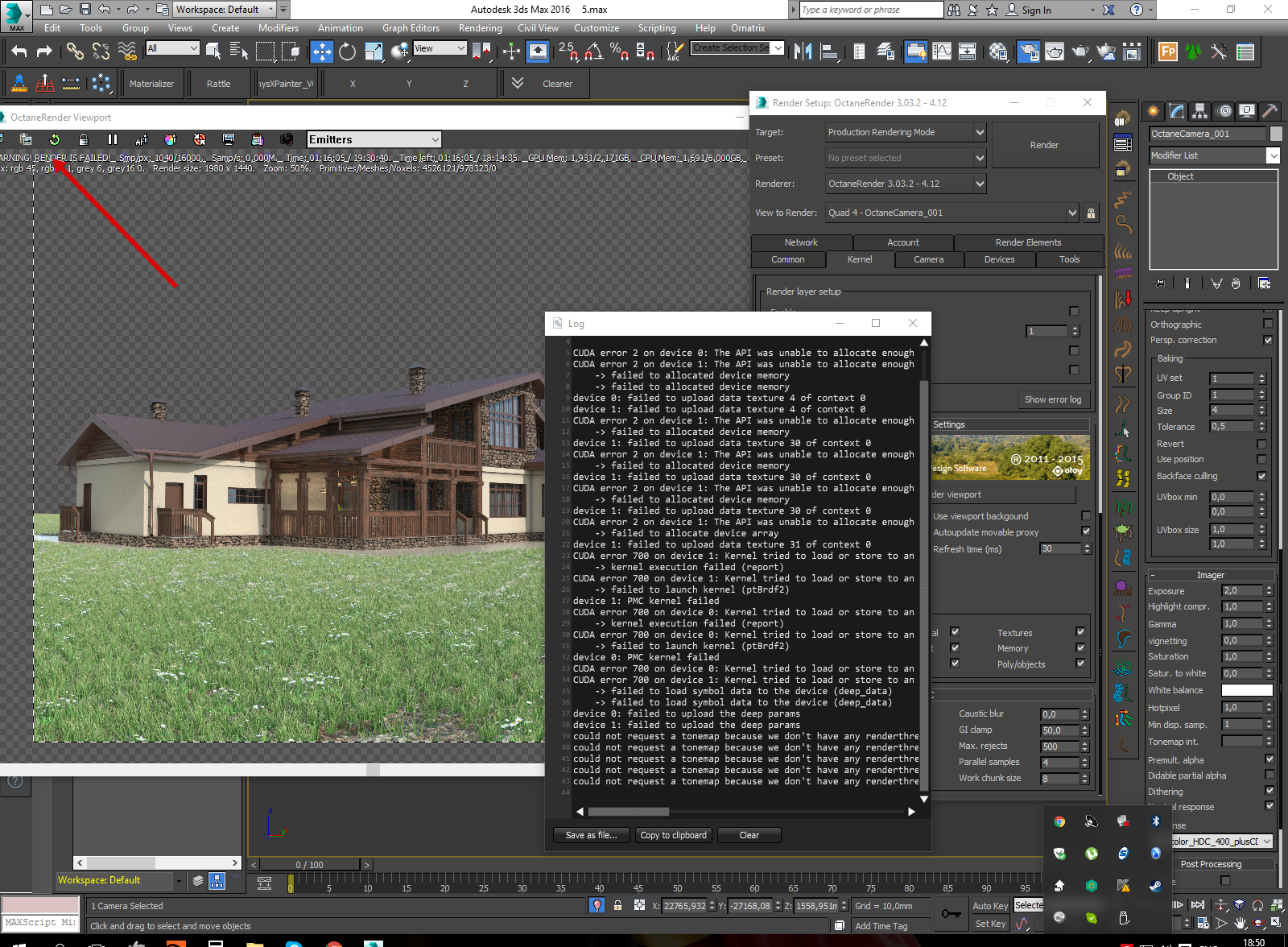
Task: Click the Clear button in Log window
Action: tap(749, 835)
